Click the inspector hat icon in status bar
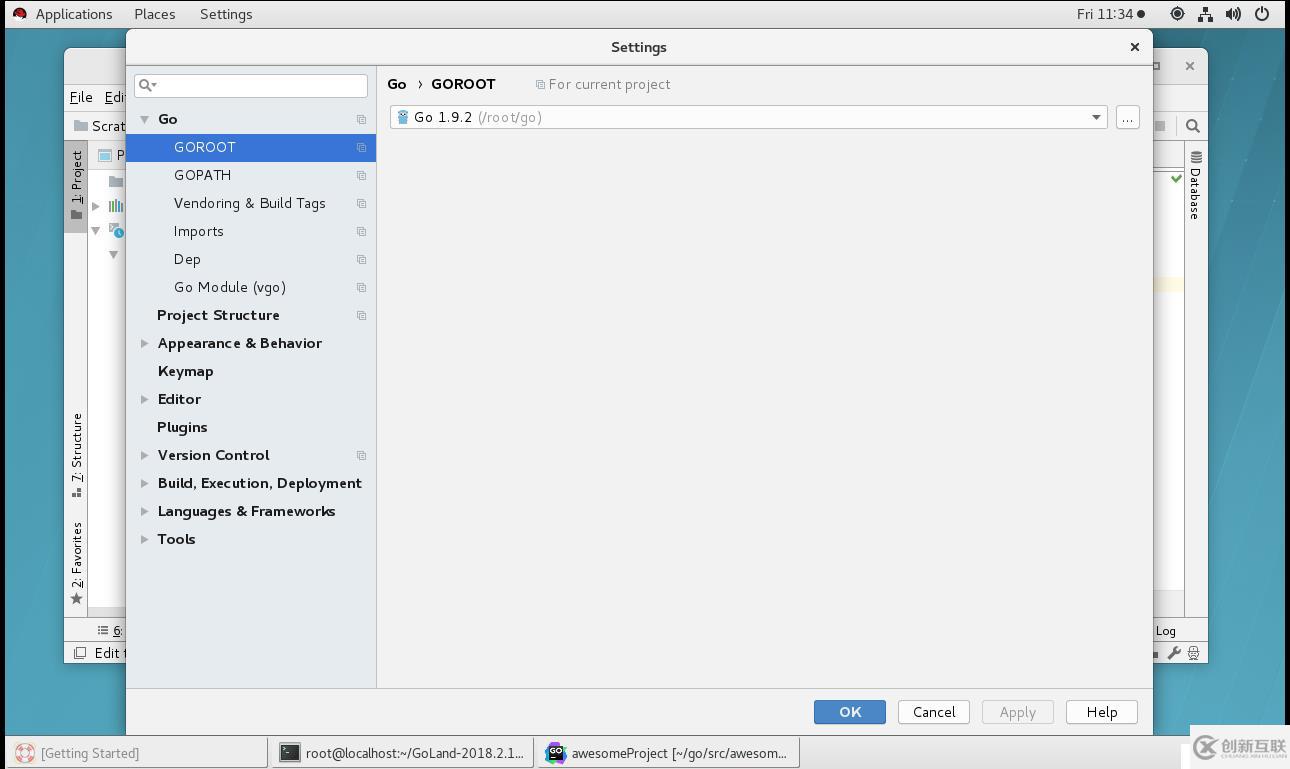Image resolution: width=1290 pixels, height=769 pixels. pyautogui.click(x=1193, y=653)
